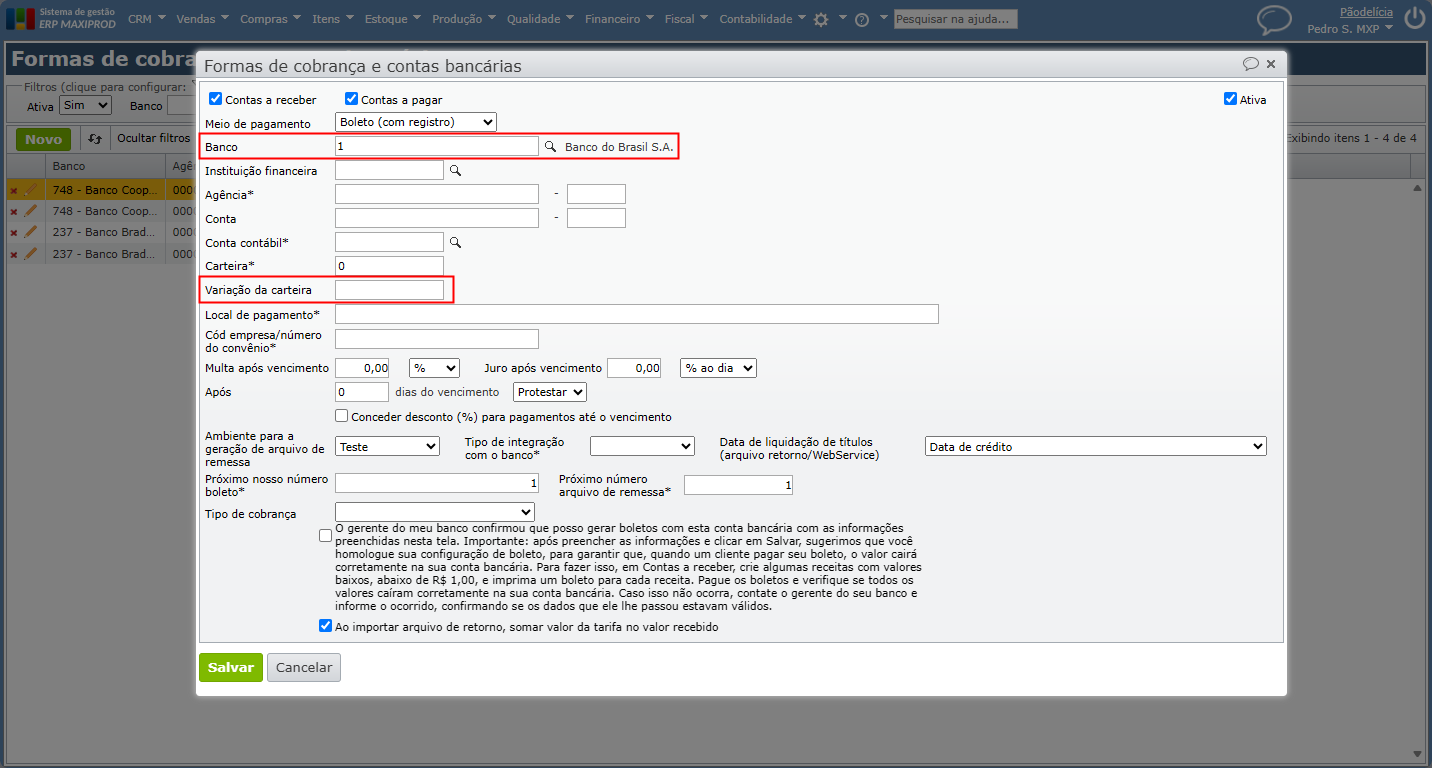Viewport: 1432px width, 768px height.
Task: Open Conta contábil lookup magnifier
Action: 455,242
